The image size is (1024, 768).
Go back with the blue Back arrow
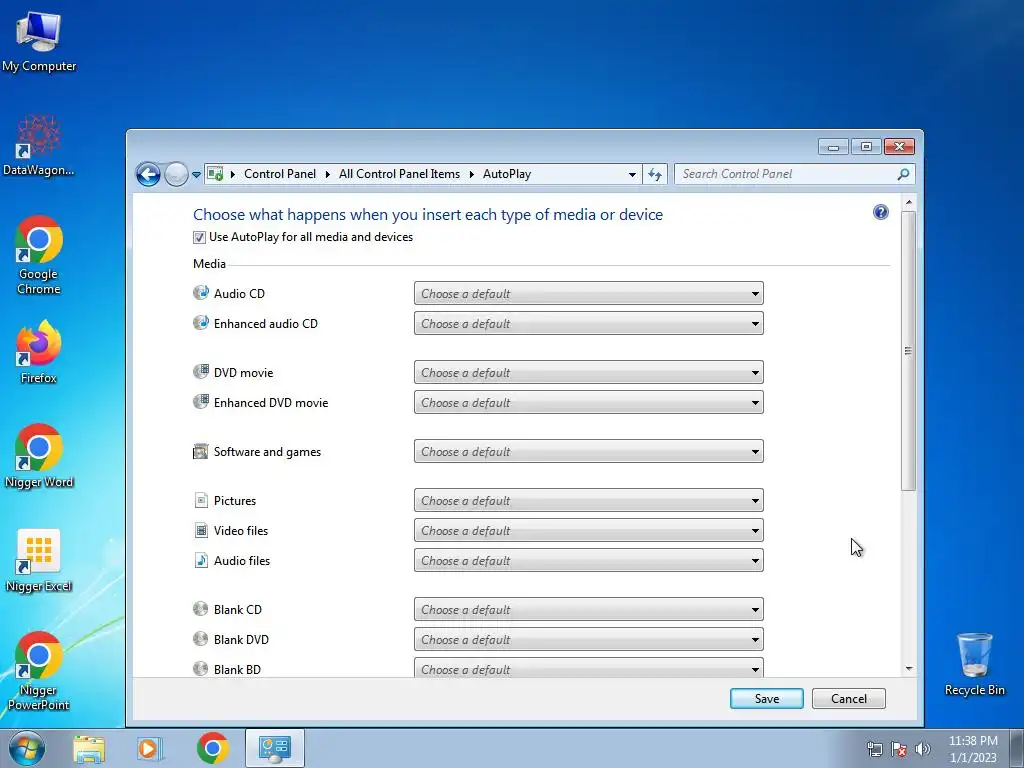pos(148,174)
